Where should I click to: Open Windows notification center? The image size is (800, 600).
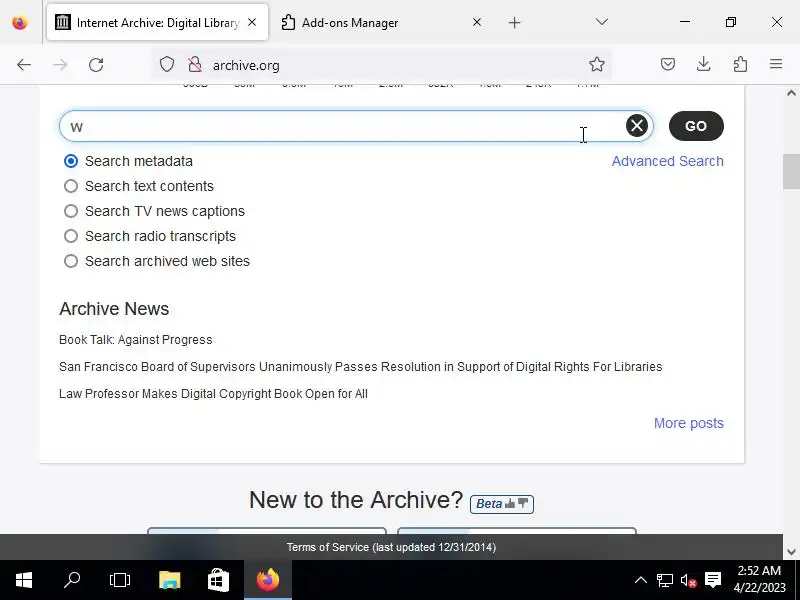[712, 580]
